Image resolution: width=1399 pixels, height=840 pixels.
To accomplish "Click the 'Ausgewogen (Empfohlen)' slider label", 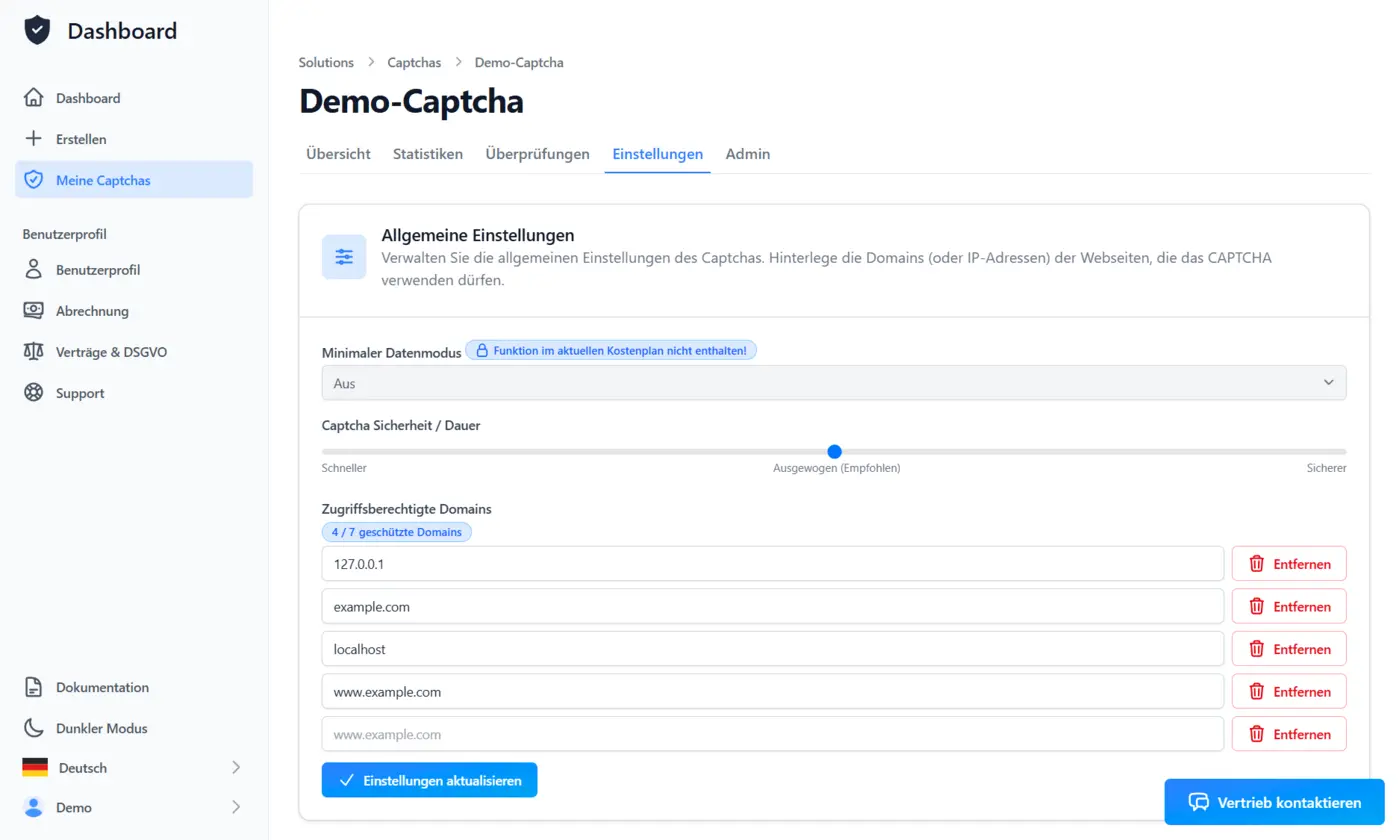I will click(x=837, y=468).
